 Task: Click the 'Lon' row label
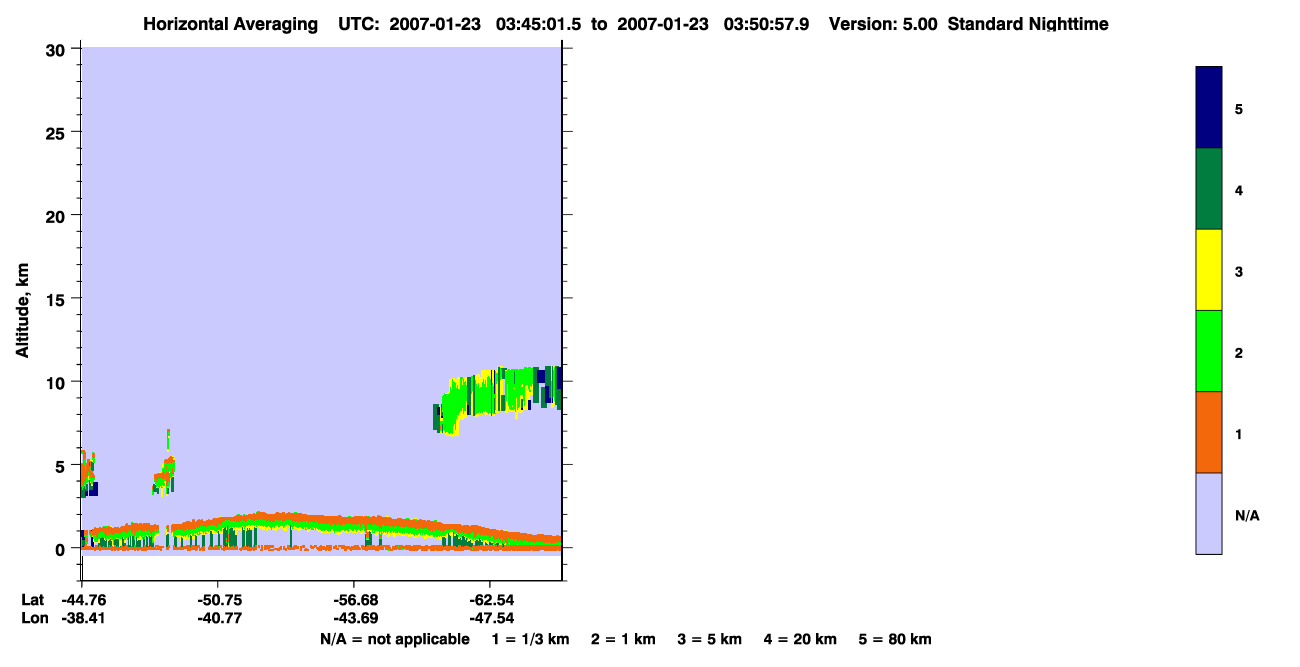tap(33, 619)
